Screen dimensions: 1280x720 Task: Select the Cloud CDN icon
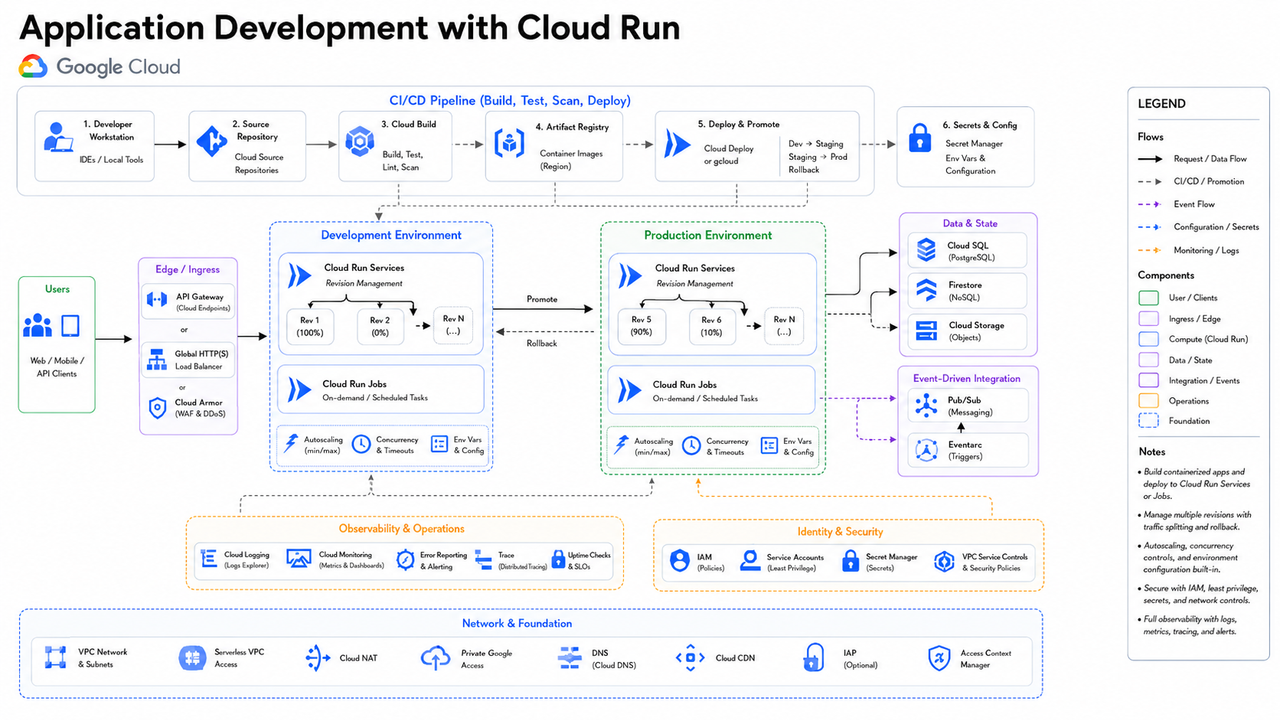pos(691,657)
